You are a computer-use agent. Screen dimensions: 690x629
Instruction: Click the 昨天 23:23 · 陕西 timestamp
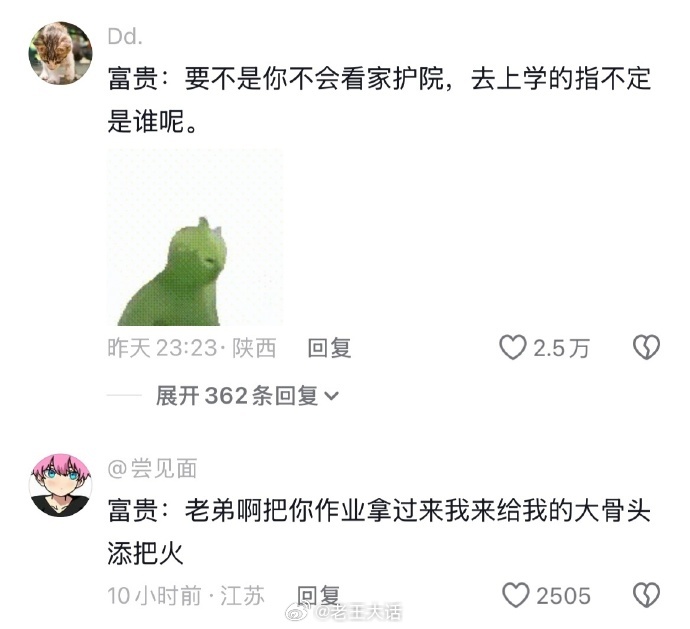coord(192,348)
